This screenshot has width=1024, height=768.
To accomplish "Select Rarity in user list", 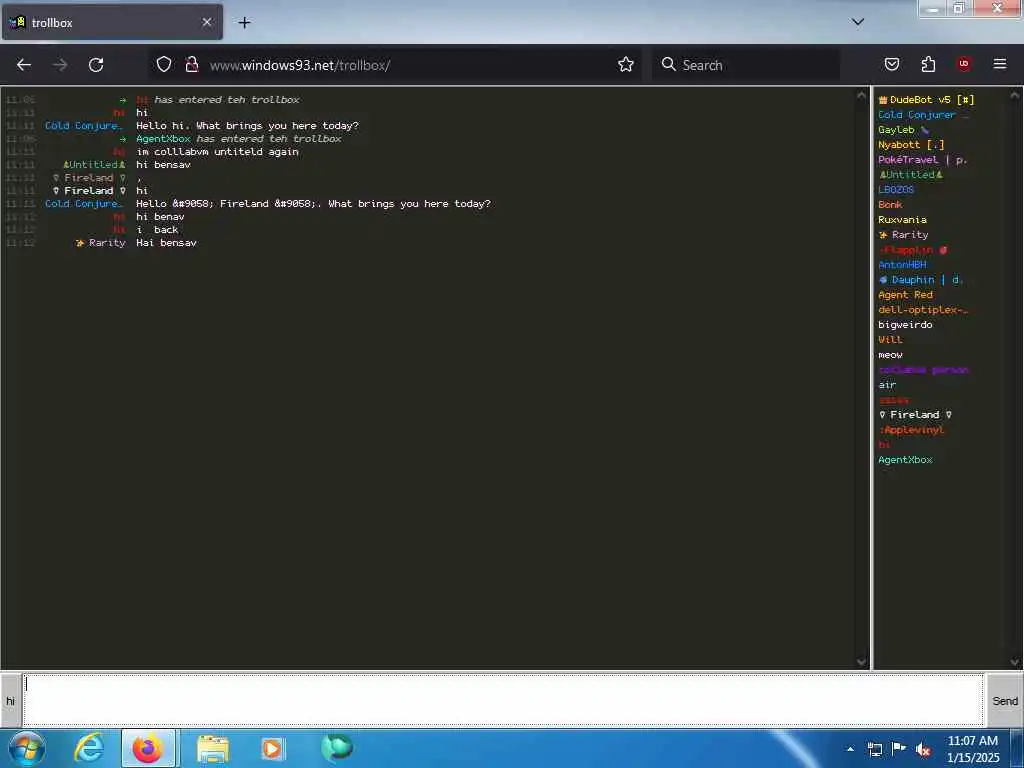I will point(903,235).
